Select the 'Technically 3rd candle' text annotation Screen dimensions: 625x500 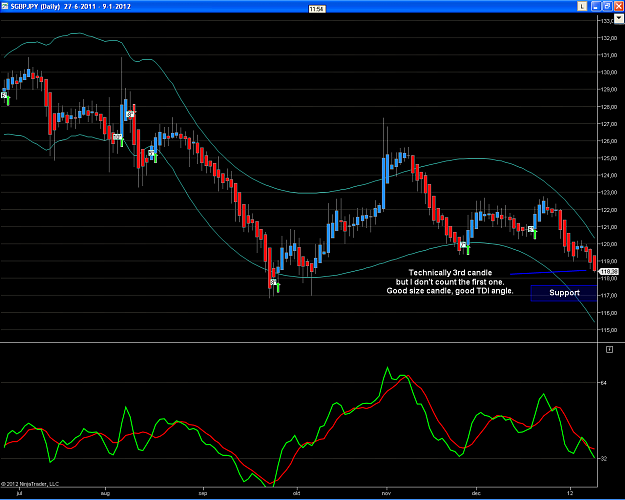click(x=450, y=282)
